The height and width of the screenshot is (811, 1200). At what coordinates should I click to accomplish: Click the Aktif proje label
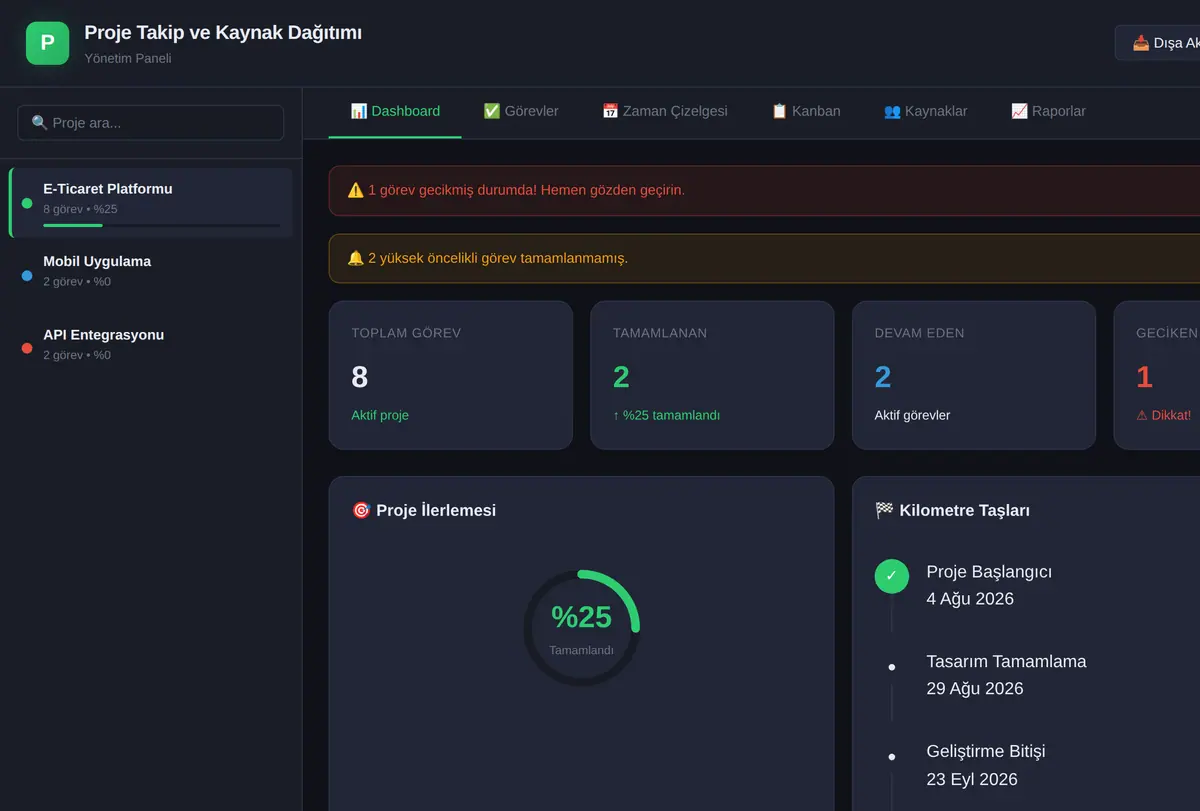(380, 415)
